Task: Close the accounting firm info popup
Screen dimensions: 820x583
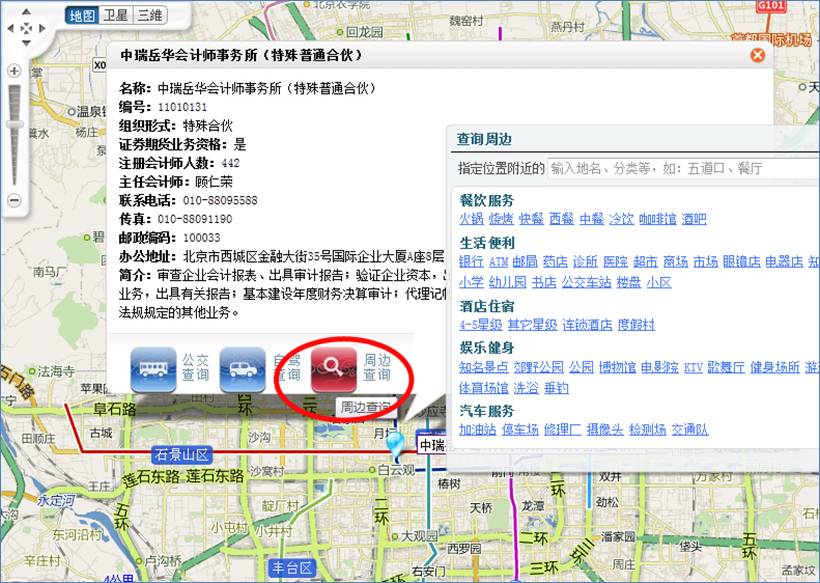Action: (x=757, y=55)
